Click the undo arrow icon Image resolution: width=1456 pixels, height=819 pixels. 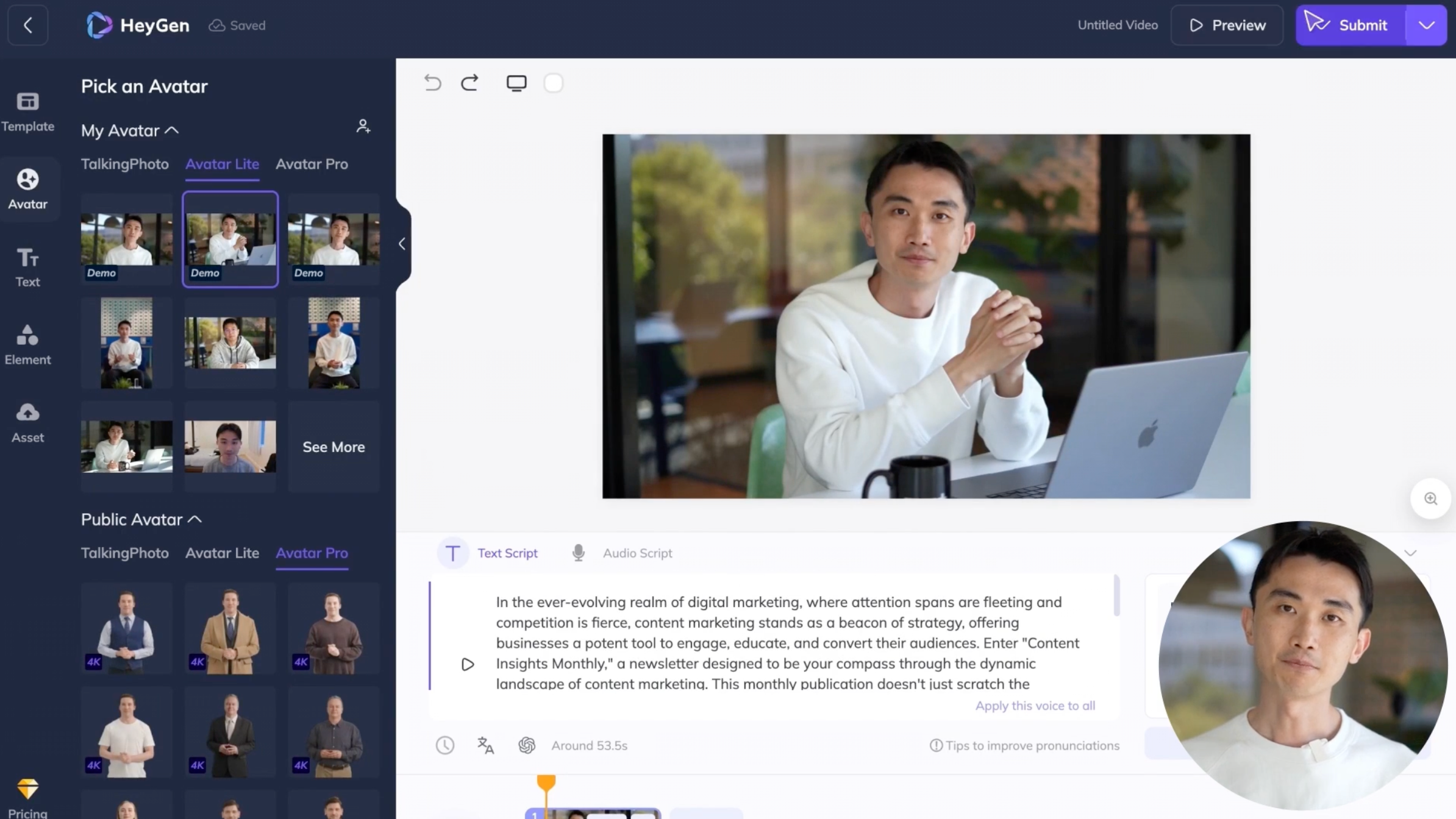[432, 83]
